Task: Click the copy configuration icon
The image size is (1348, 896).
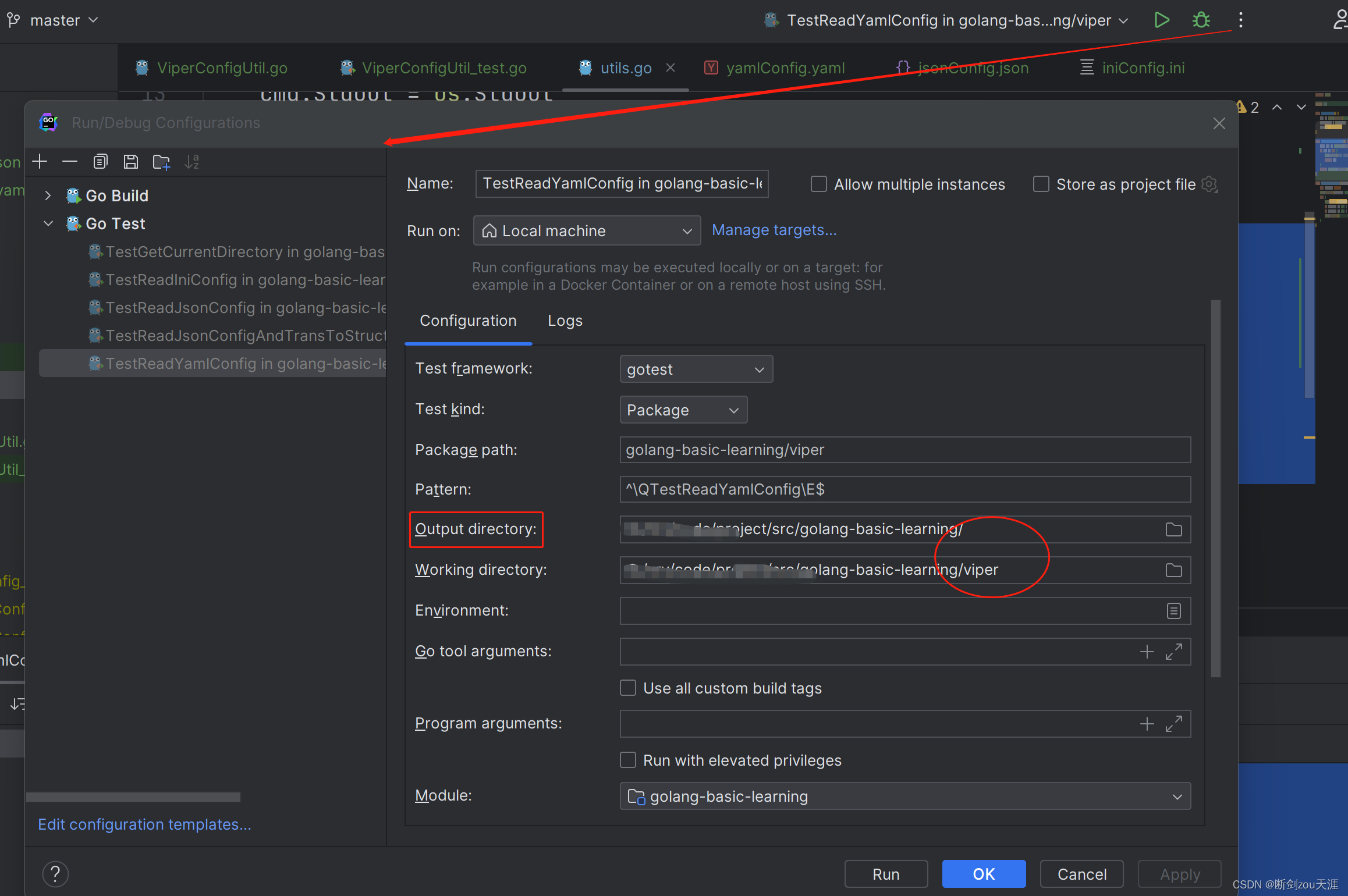Action: pyautogui.click(x=100, y=162)
